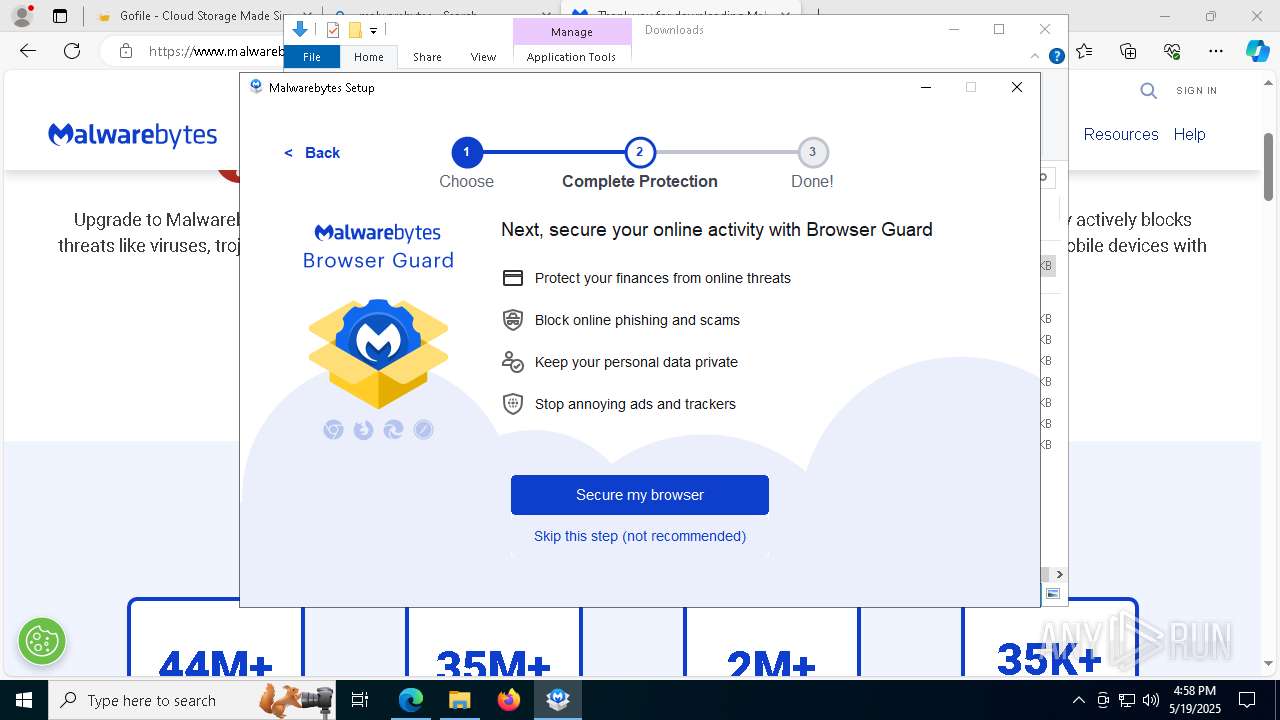
Task: Open File Explorer from taskbar
Action: (459, 700)
